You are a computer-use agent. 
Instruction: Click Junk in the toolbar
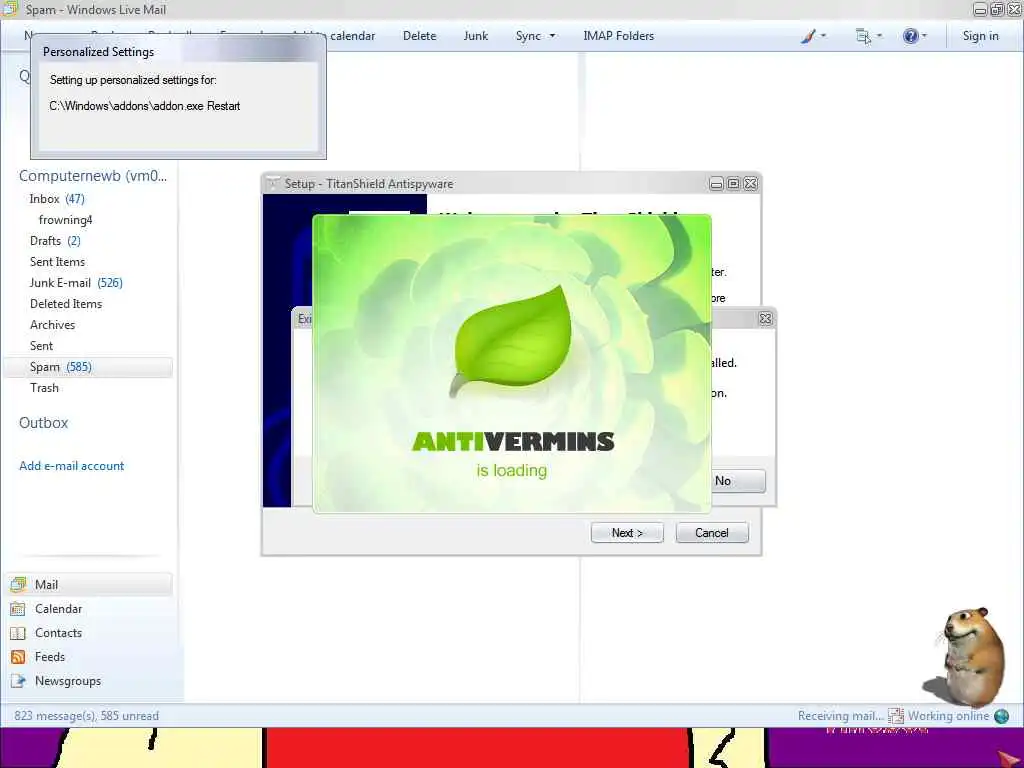(475, 36)
